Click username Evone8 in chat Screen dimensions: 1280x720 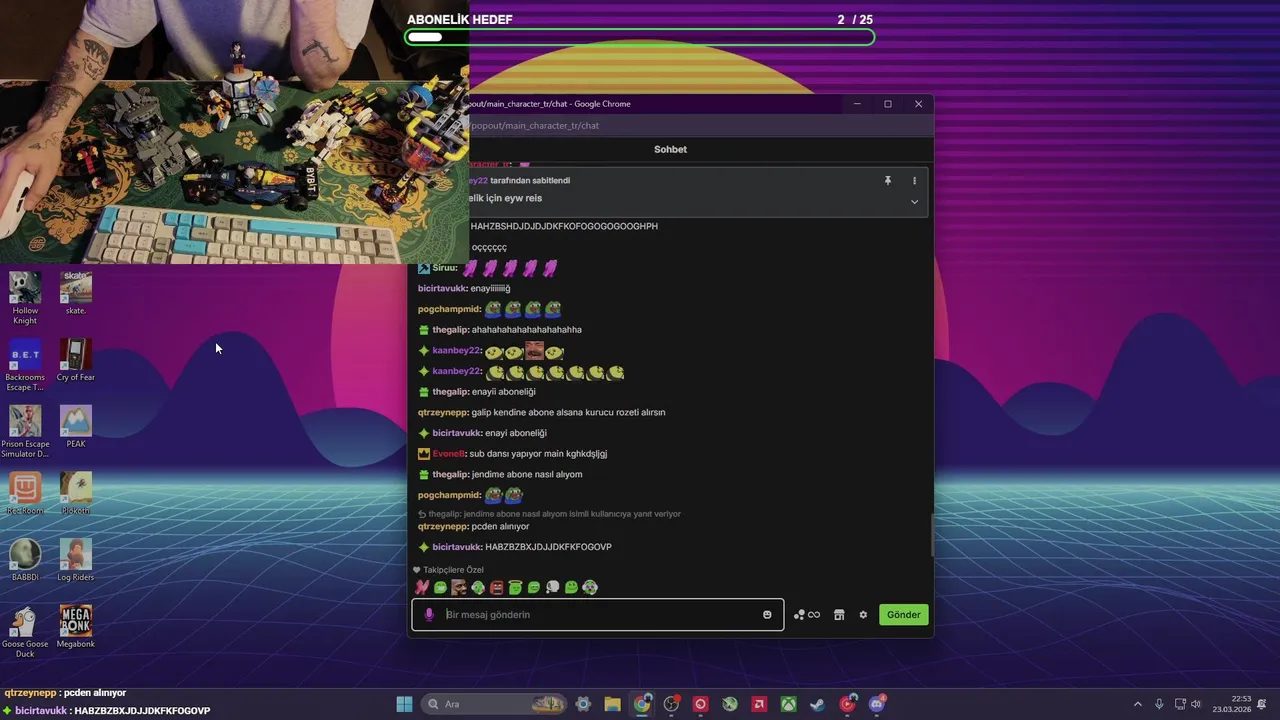[449, 454]
